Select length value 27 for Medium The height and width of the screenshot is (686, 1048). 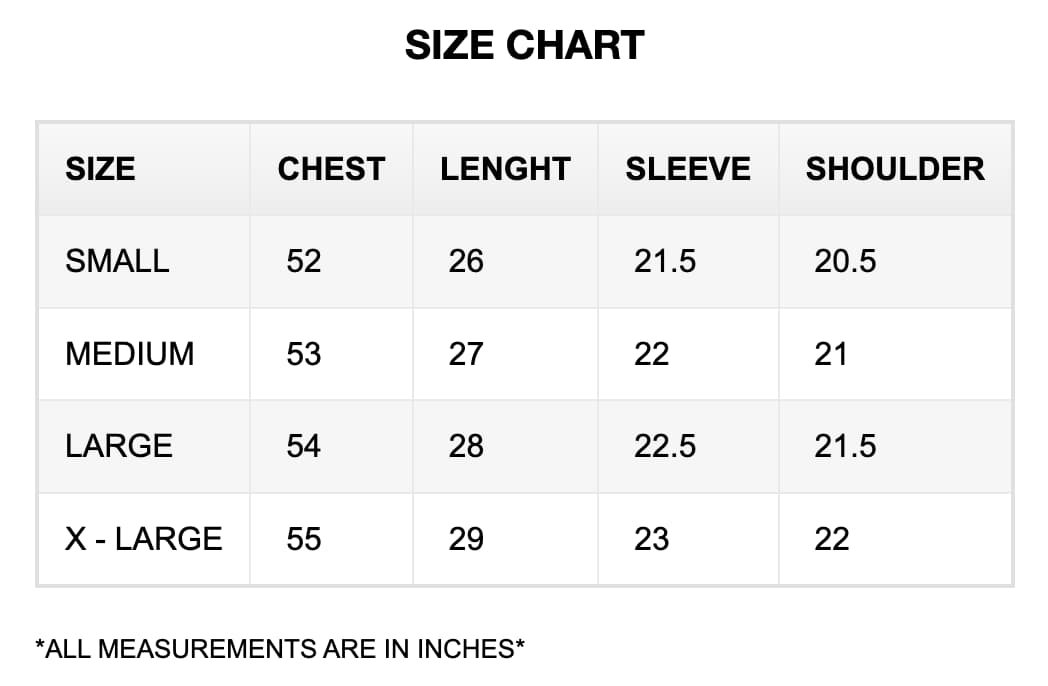(466, 354)
